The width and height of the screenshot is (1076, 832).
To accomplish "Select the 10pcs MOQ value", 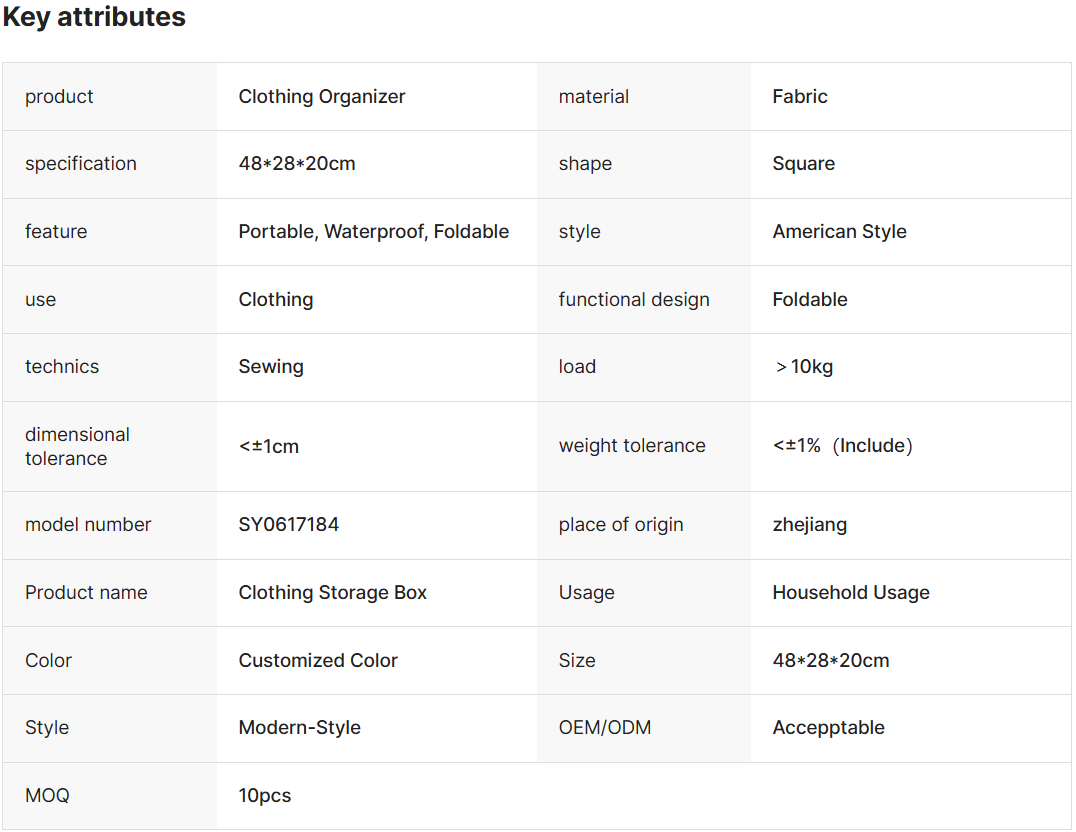I will [x=265, y=796].
